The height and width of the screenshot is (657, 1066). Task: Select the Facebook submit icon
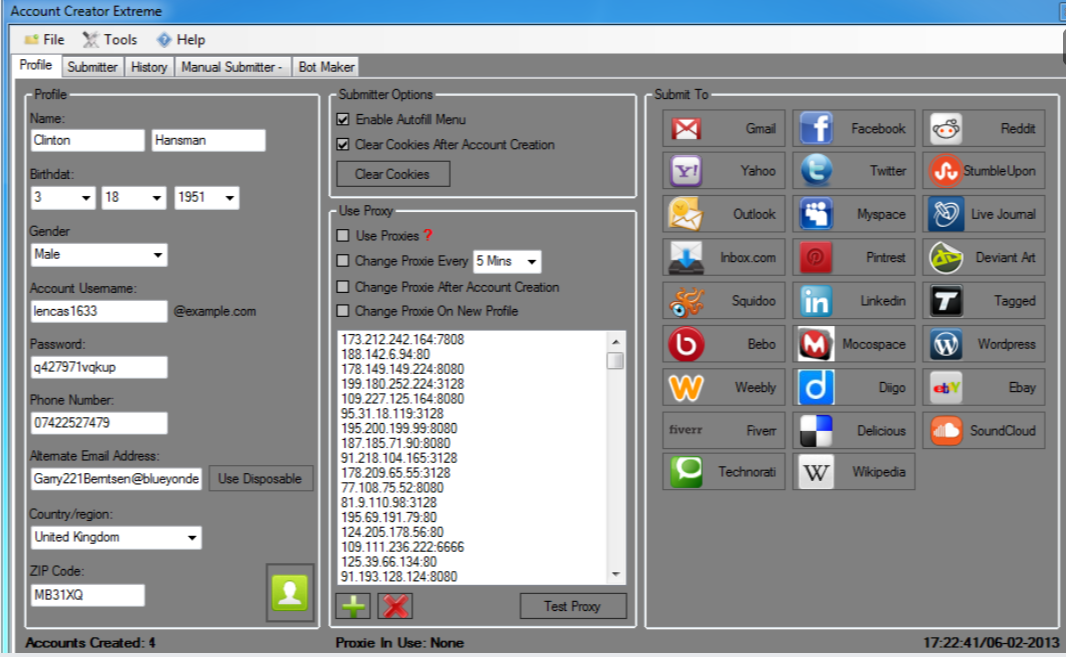tap(853, 128)
